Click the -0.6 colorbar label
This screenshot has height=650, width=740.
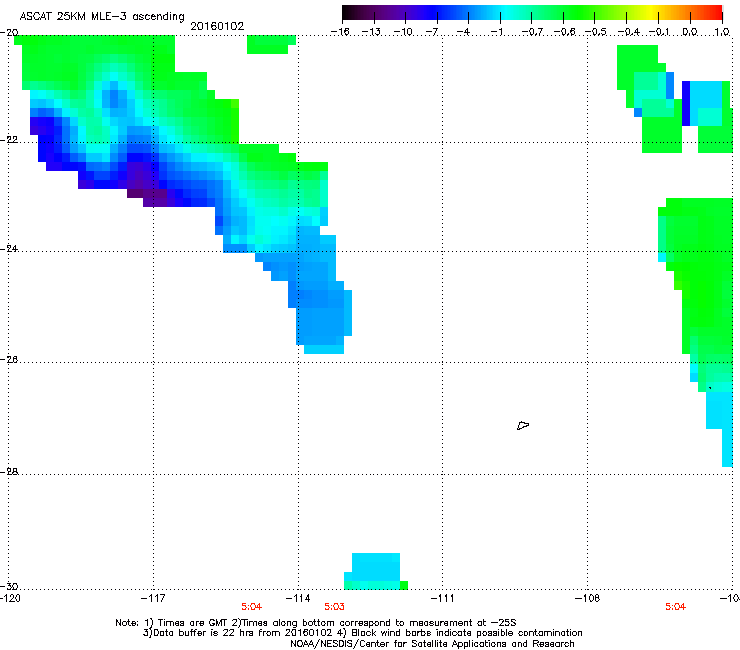coord(564,32)
